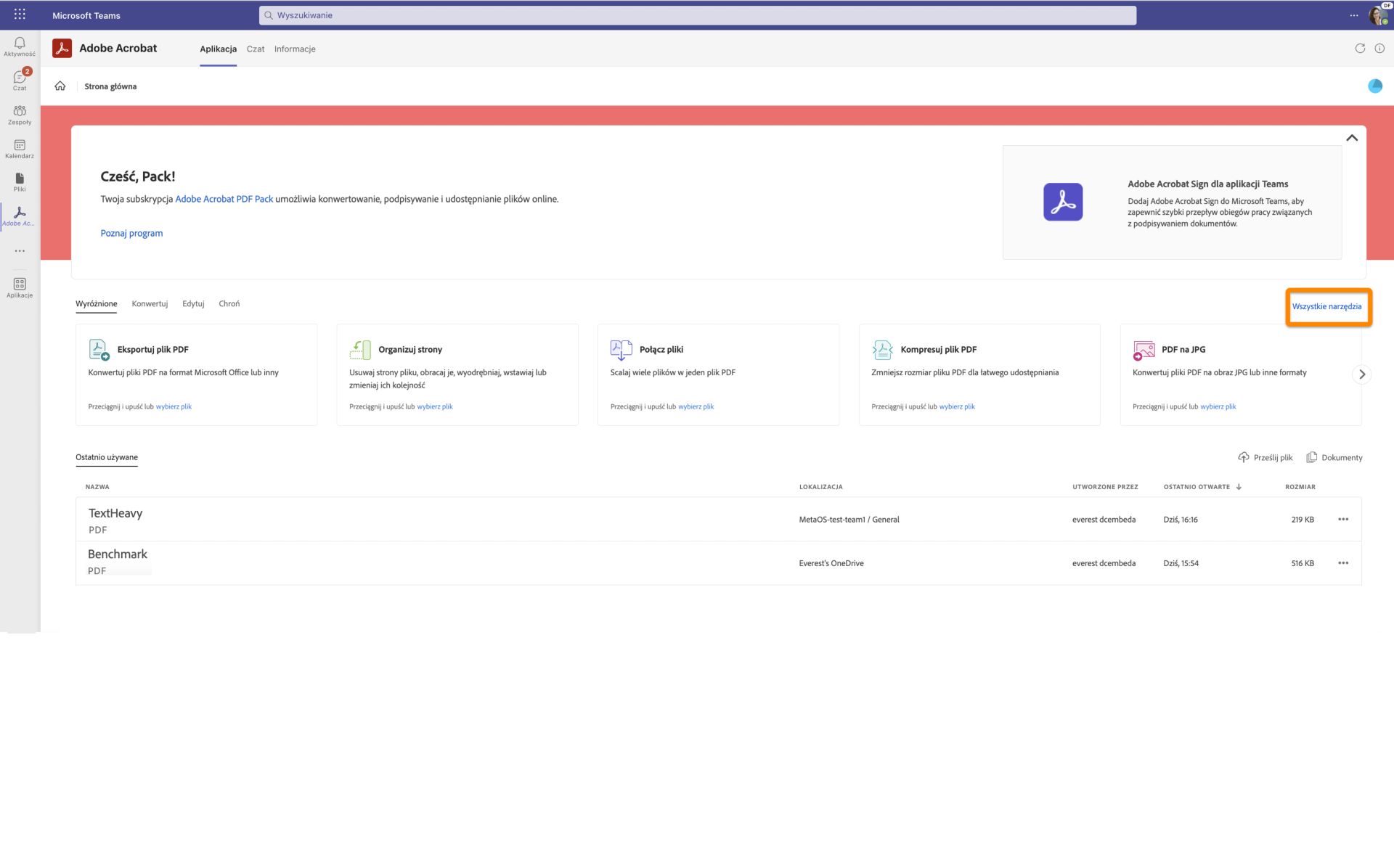
Task: Open Aktywność notifications in sidebar
Action: pos(20,47)
